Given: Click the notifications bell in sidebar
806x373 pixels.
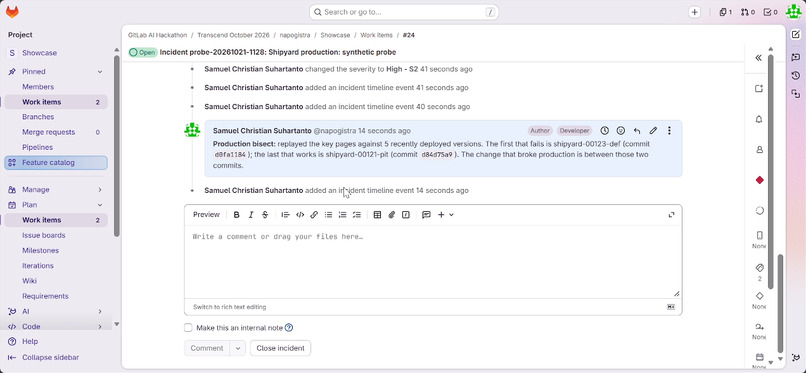Looking at the screenshot, I should (759, 119).
